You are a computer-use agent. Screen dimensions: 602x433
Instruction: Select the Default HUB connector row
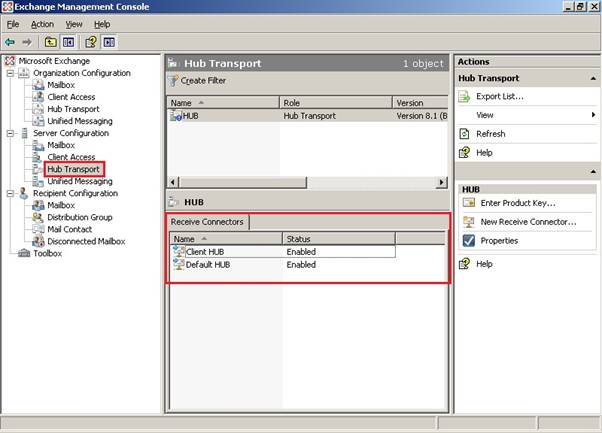284,264
